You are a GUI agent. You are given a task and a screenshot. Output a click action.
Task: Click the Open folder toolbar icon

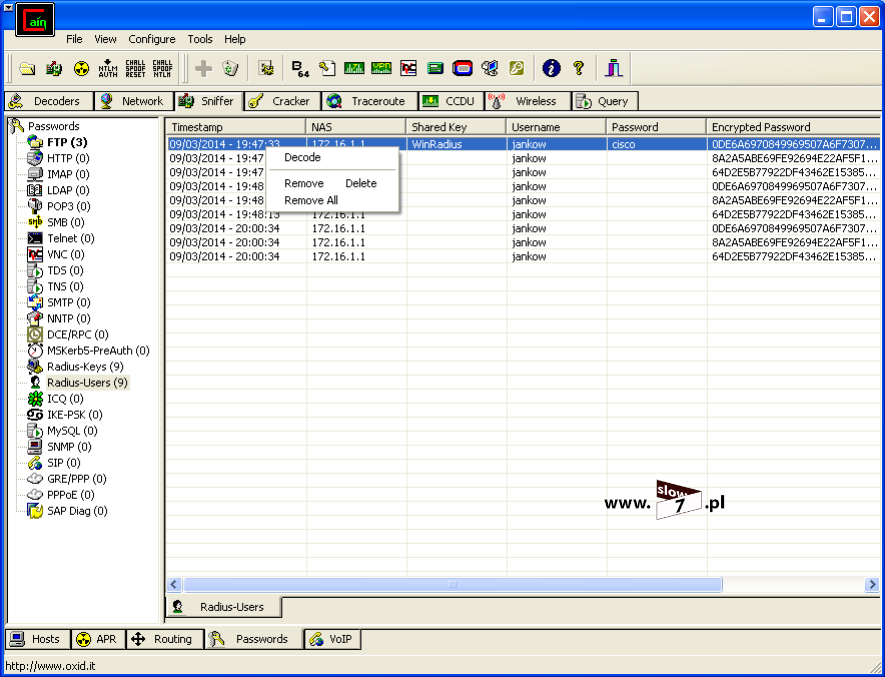pyautogui.click(x=27, y=69)
